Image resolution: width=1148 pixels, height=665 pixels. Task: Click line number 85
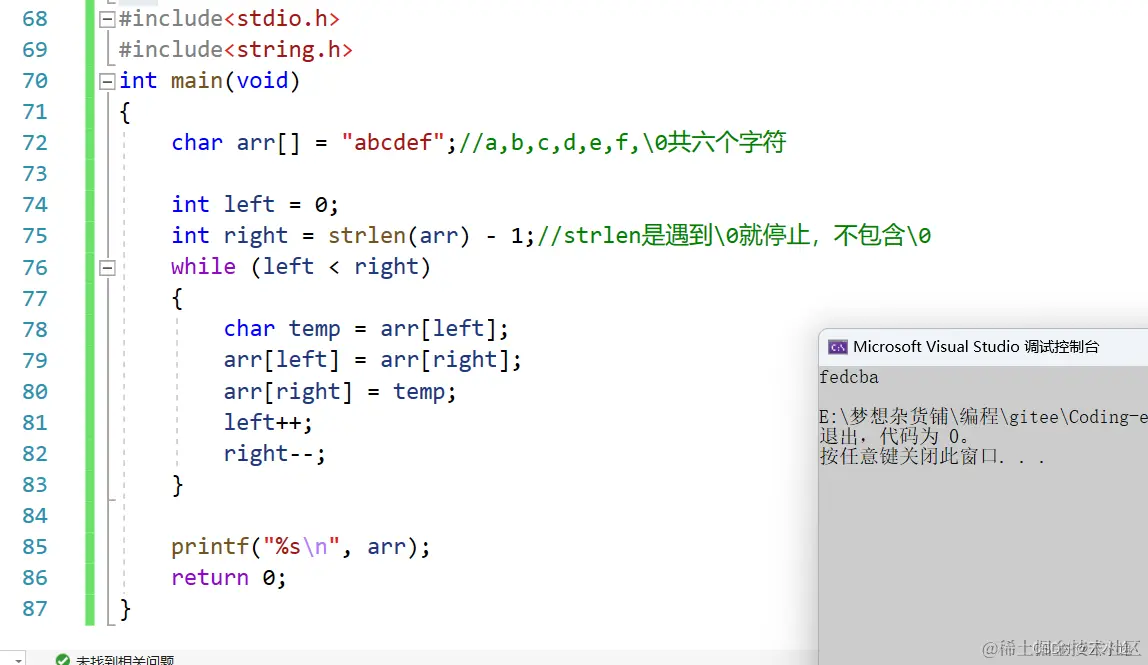(34, 546)
